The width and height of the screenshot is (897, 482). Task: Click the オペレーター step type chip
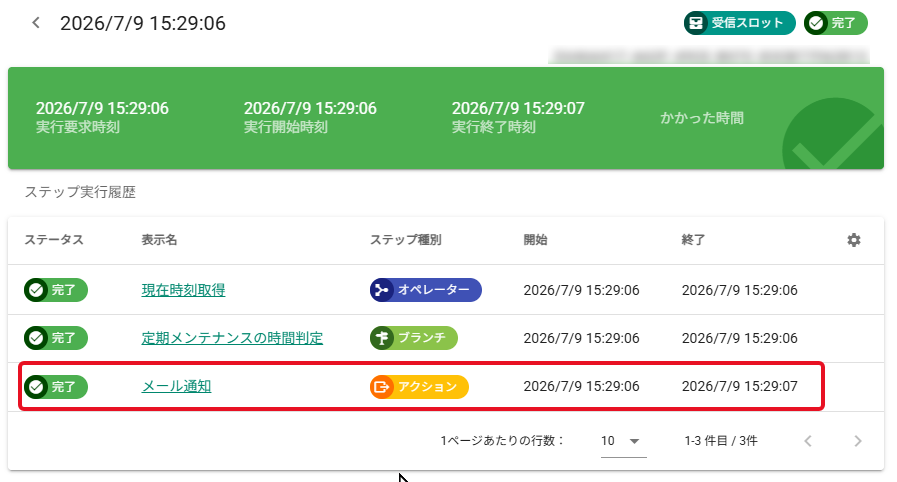tap(426, 290)
